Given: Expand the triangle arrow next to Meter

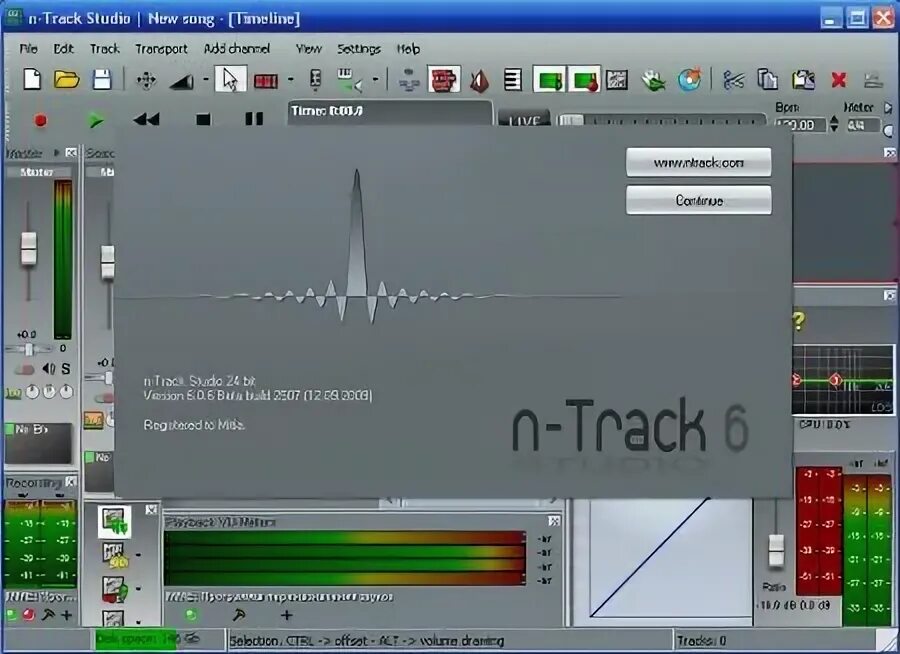Looking at the screenshot, I should (x=888, y=107).
